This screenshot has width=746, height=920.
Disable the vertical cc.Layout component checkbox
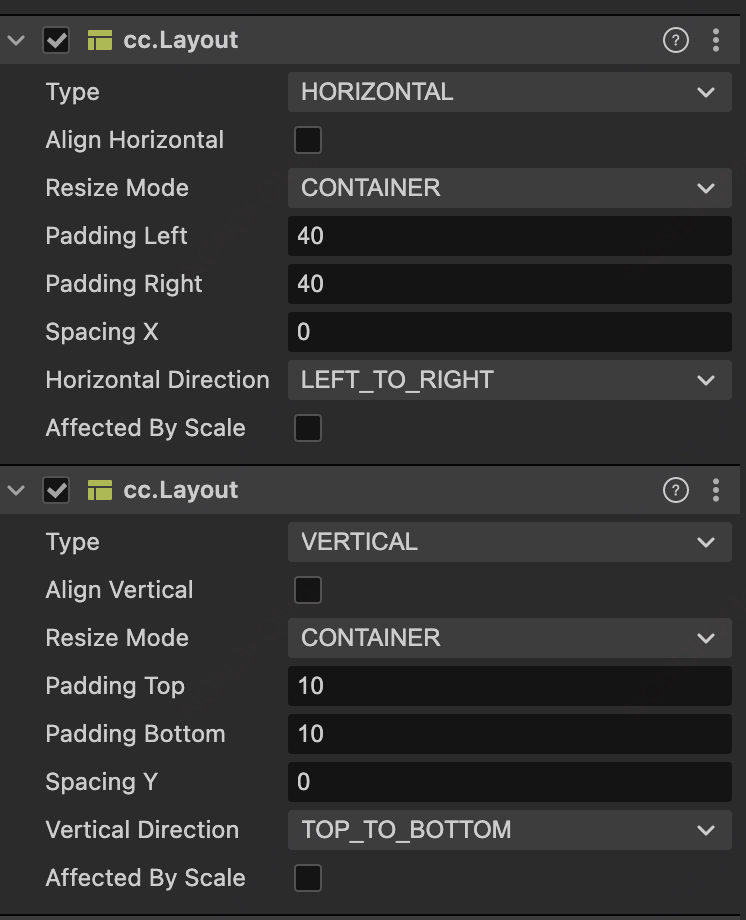[57, 490]
